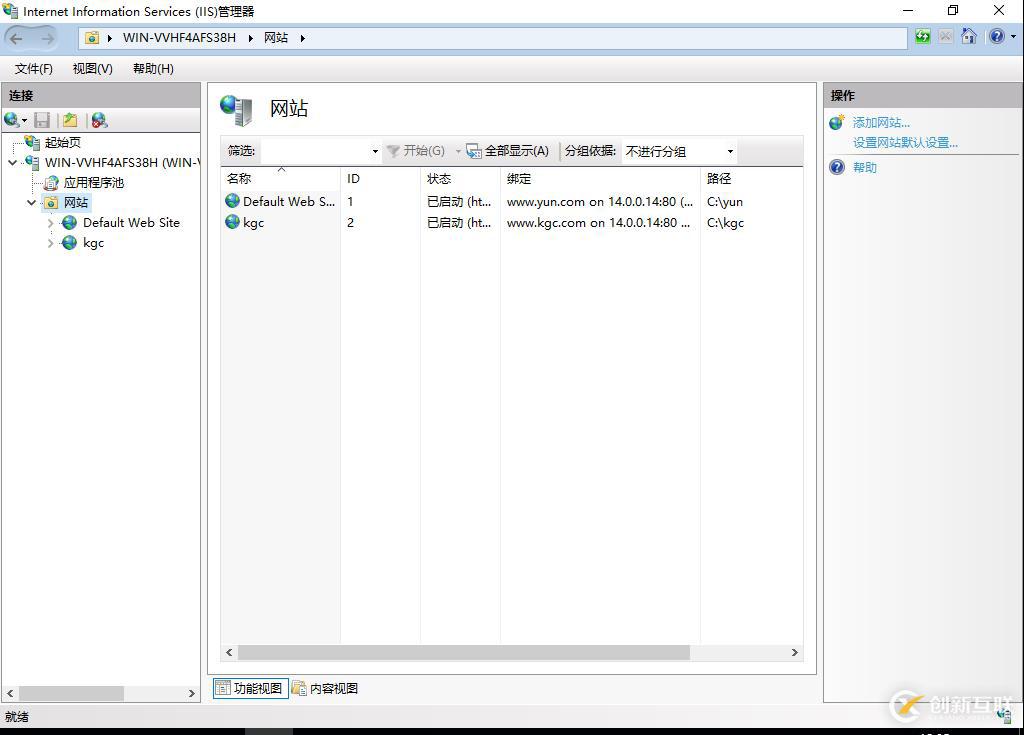
Task: Click the delete connection icon
Action: (x=99, y=120)
